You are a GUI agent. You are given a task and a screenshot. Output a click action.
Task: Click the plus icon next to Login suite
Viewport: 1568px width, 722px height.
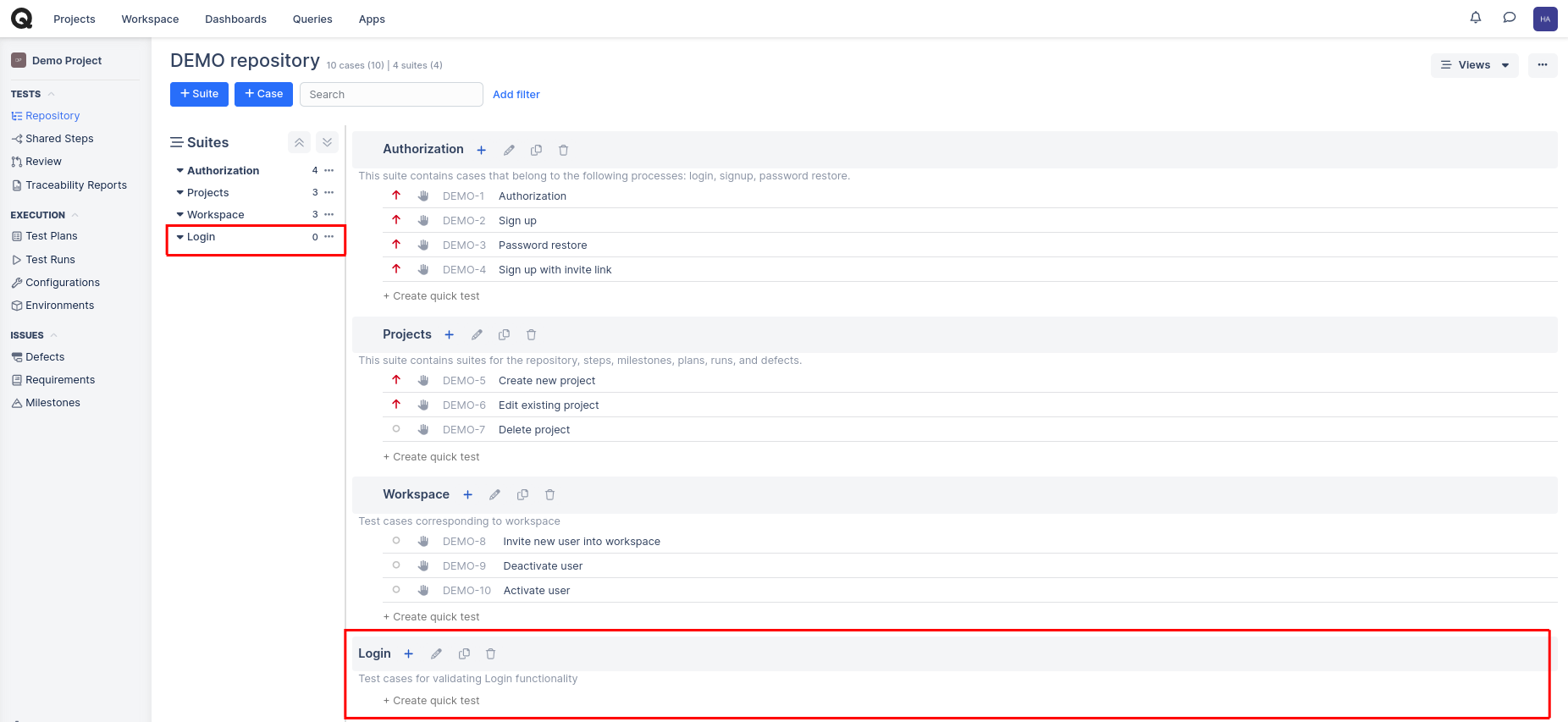408,654
